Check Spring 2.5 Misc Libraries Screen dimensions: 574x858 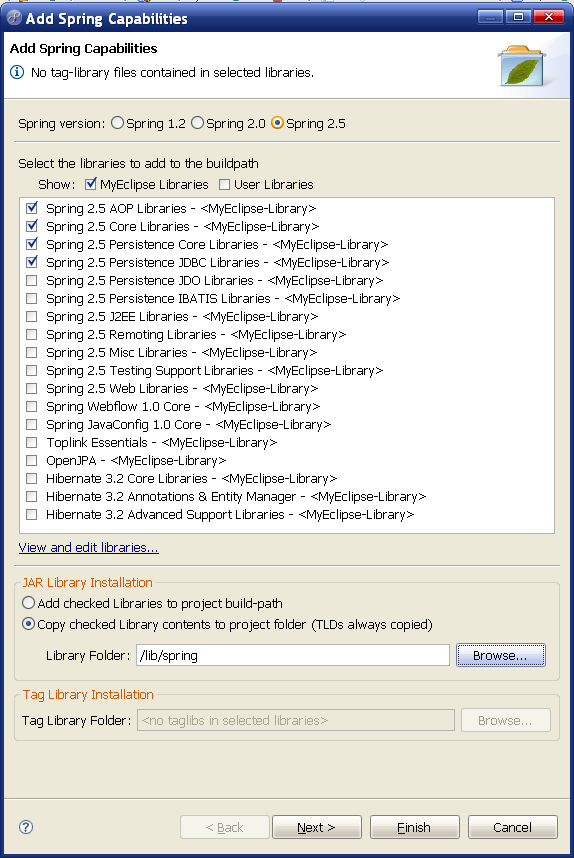coord(32,352)
